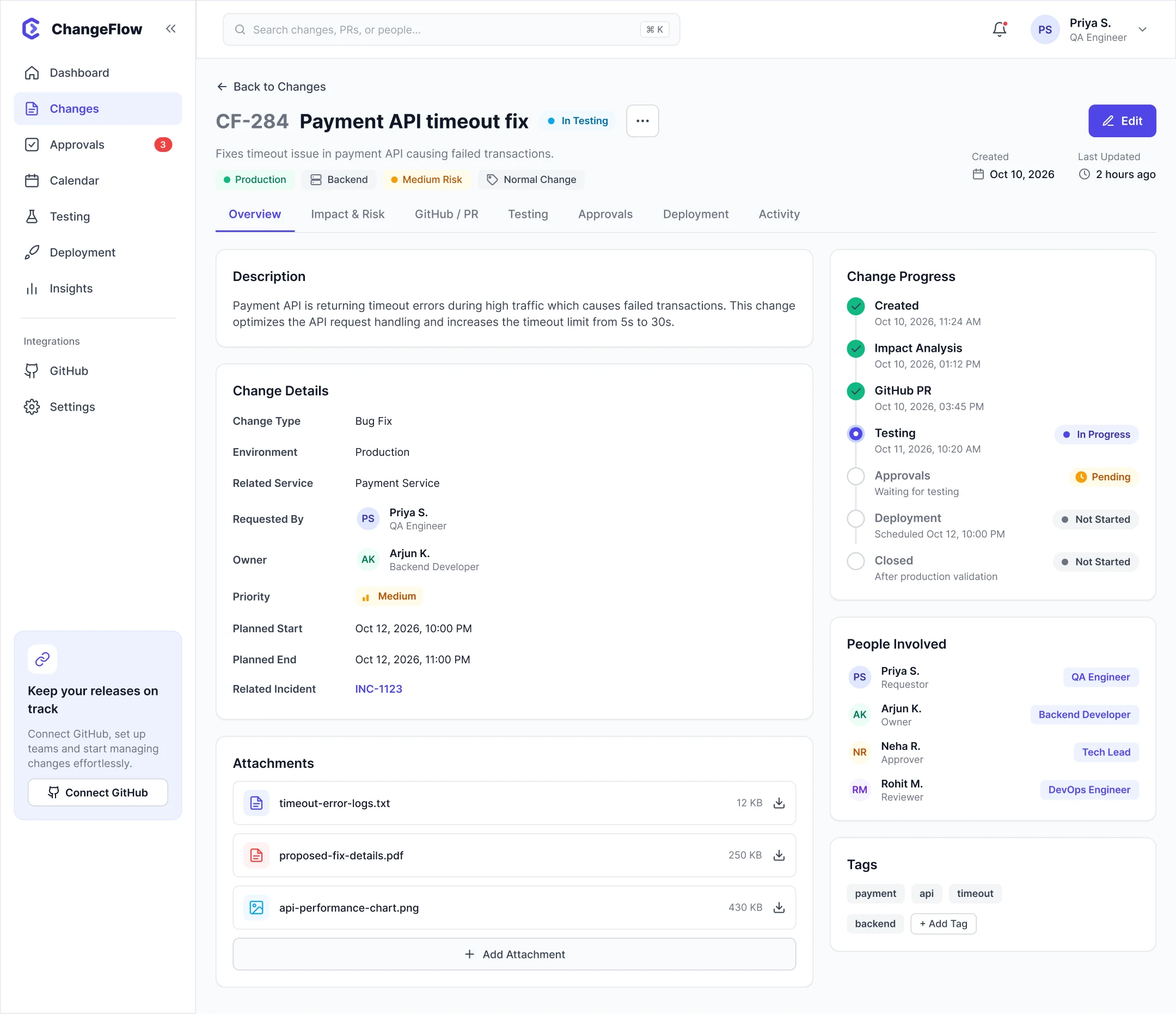The image size is (1176, 1014).
Task: Open the notifications bell
Action: [1000, 29]
